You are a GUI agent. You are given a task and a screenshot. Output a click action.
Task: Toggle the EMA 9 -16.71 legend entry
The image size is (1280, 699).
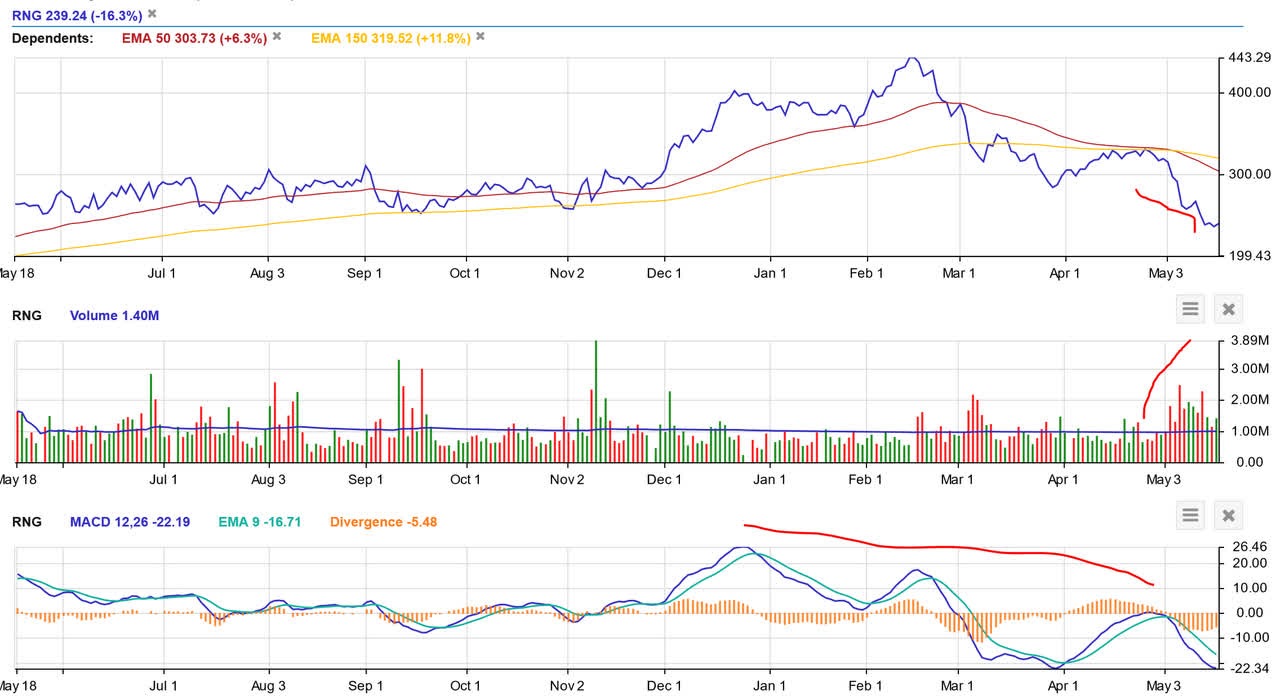(x=258, y=522)
